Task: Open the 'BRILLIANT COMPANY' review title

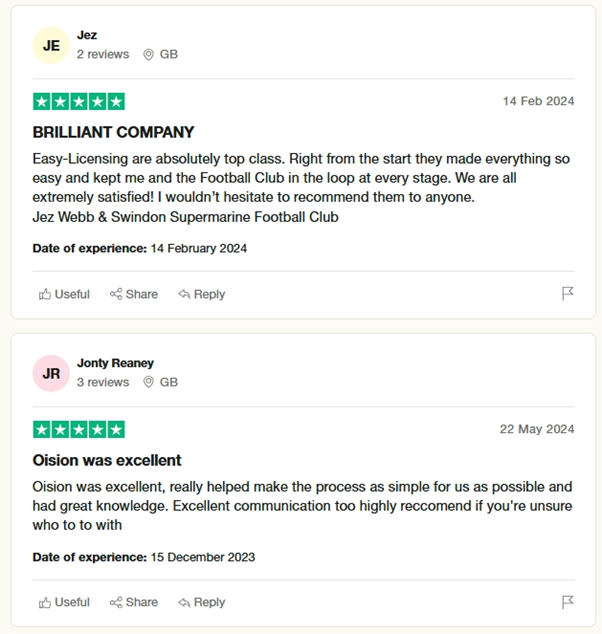Action: click(x=113, y=132)
